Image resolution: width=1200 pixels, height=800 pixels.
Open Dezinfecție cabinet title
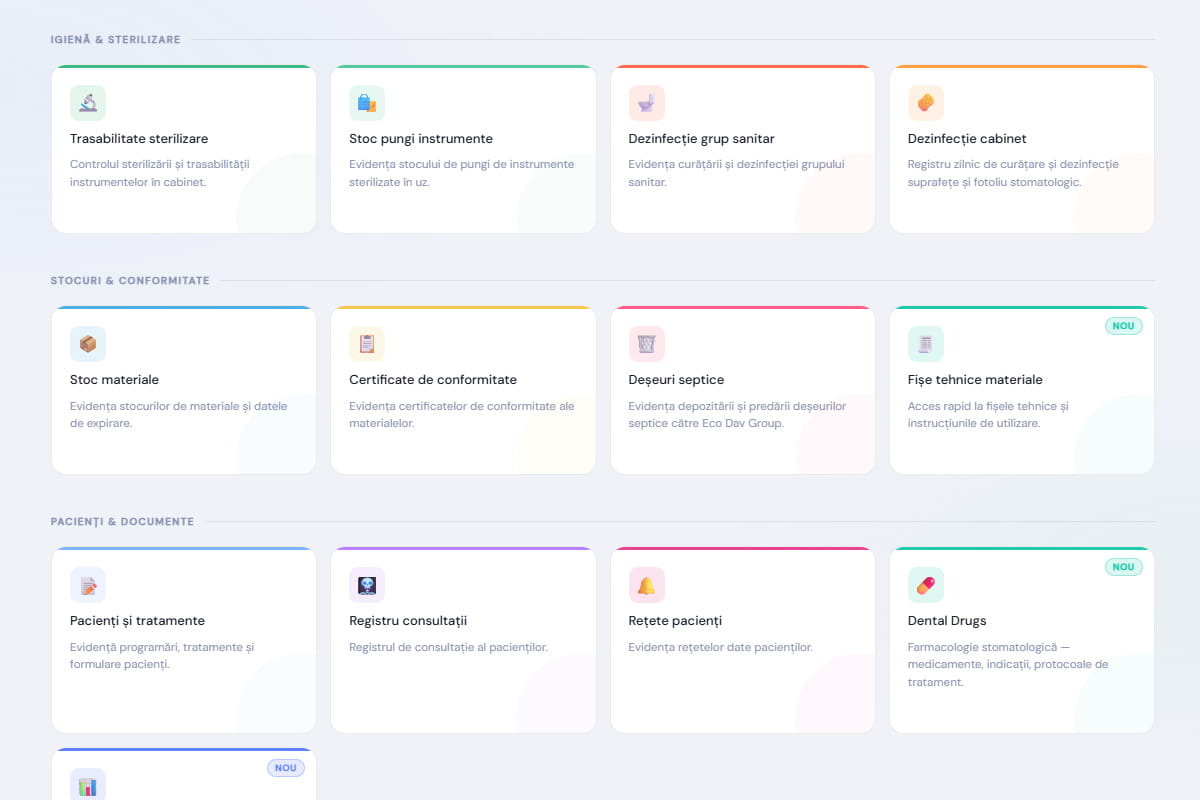point(967,139)
